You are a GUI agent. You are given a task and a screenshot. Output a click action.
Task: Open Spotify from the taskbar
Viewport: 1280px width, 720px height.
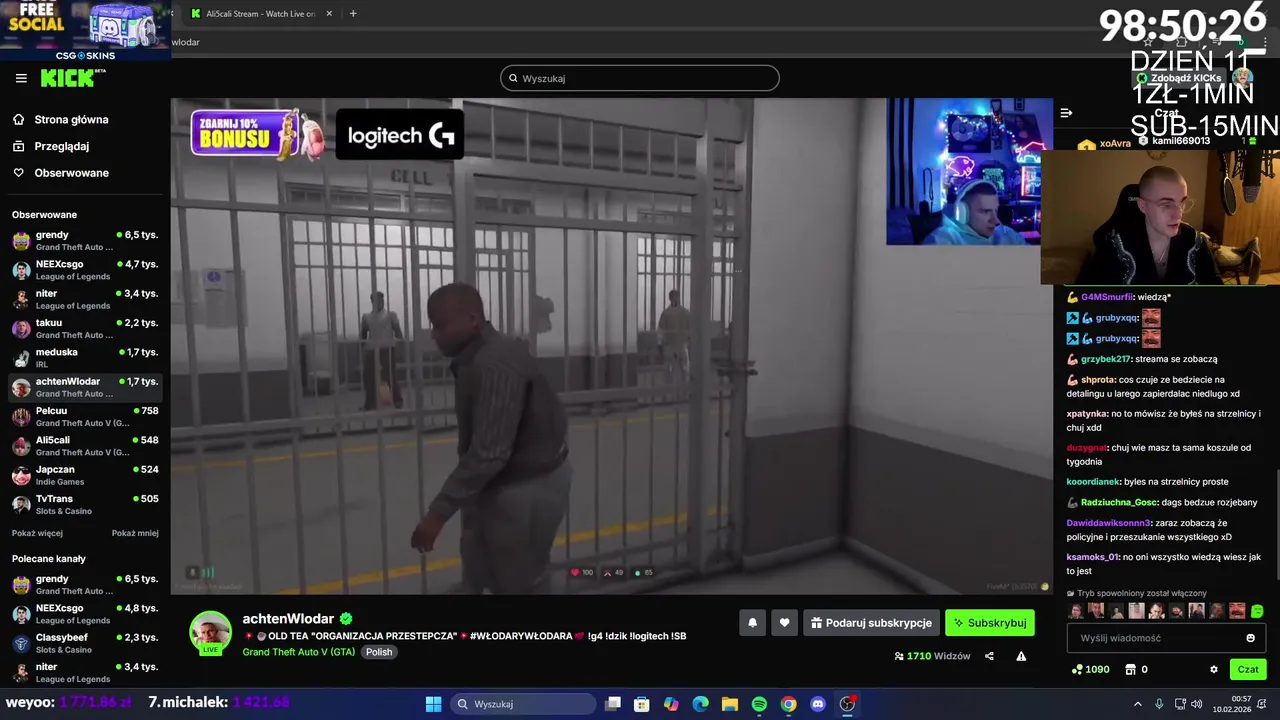pos(759,704)
